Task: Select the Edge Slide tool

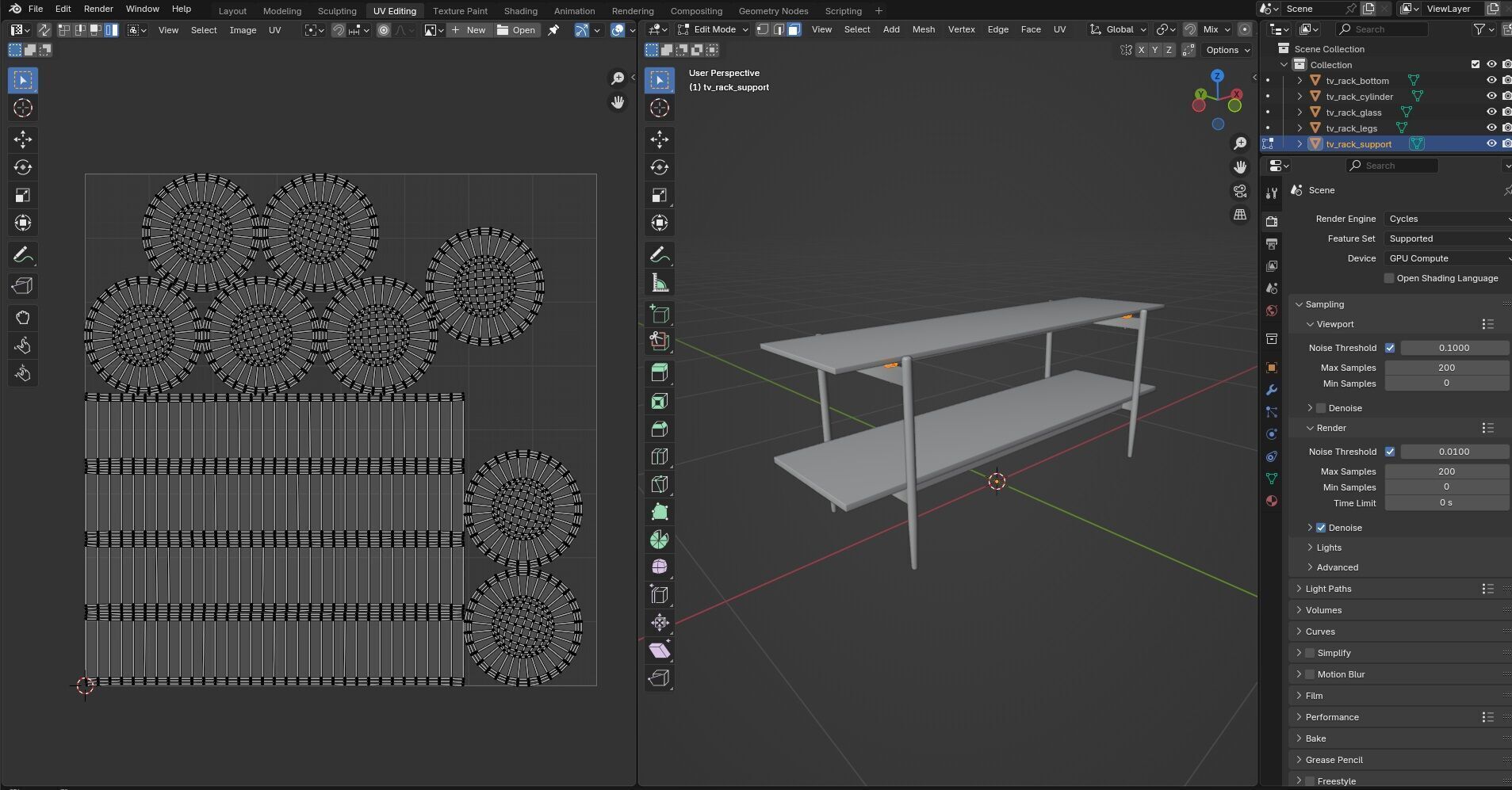Action: point(660,595)
